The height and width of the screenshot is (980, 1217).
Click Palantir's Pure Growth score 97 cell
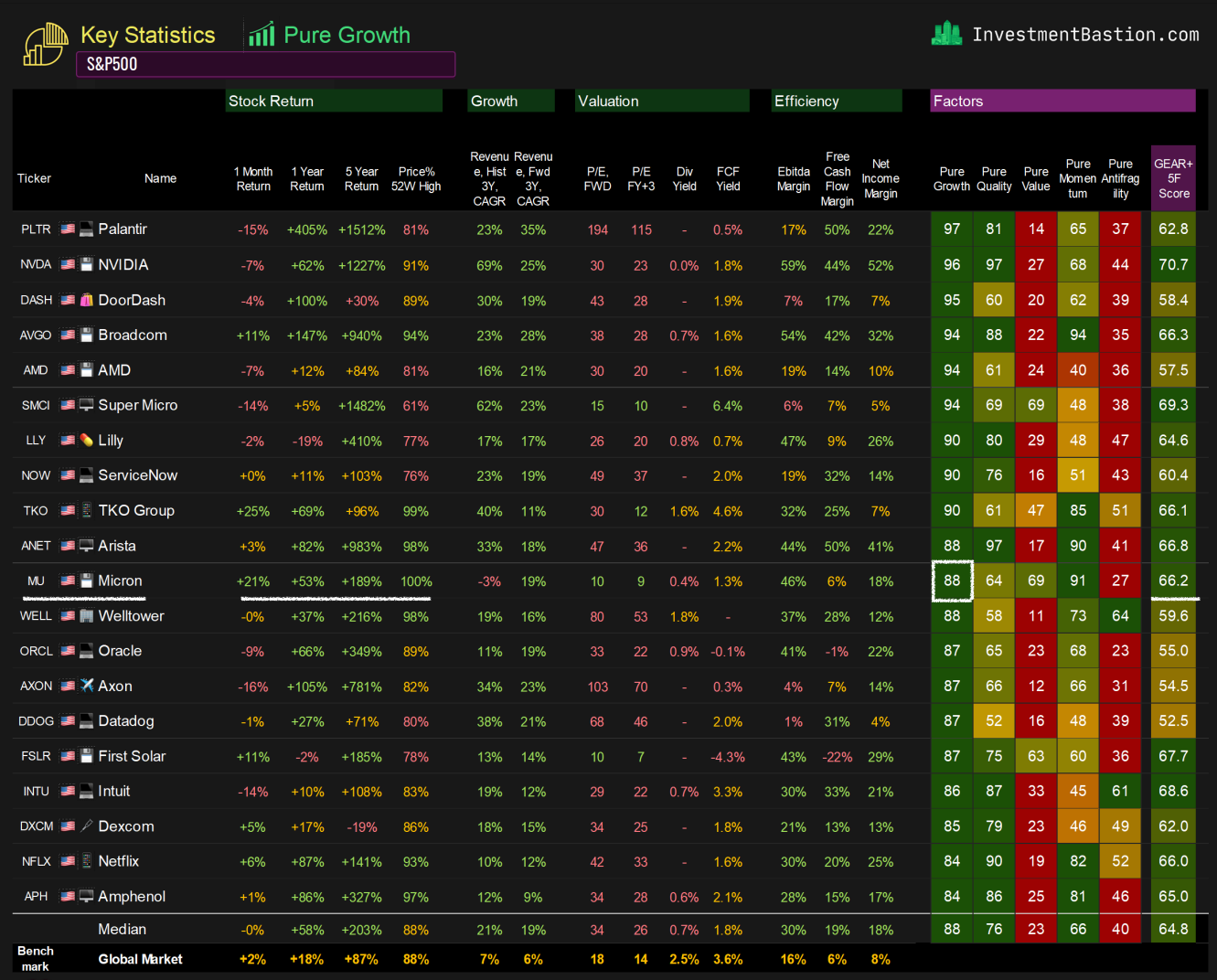point(952,229)
